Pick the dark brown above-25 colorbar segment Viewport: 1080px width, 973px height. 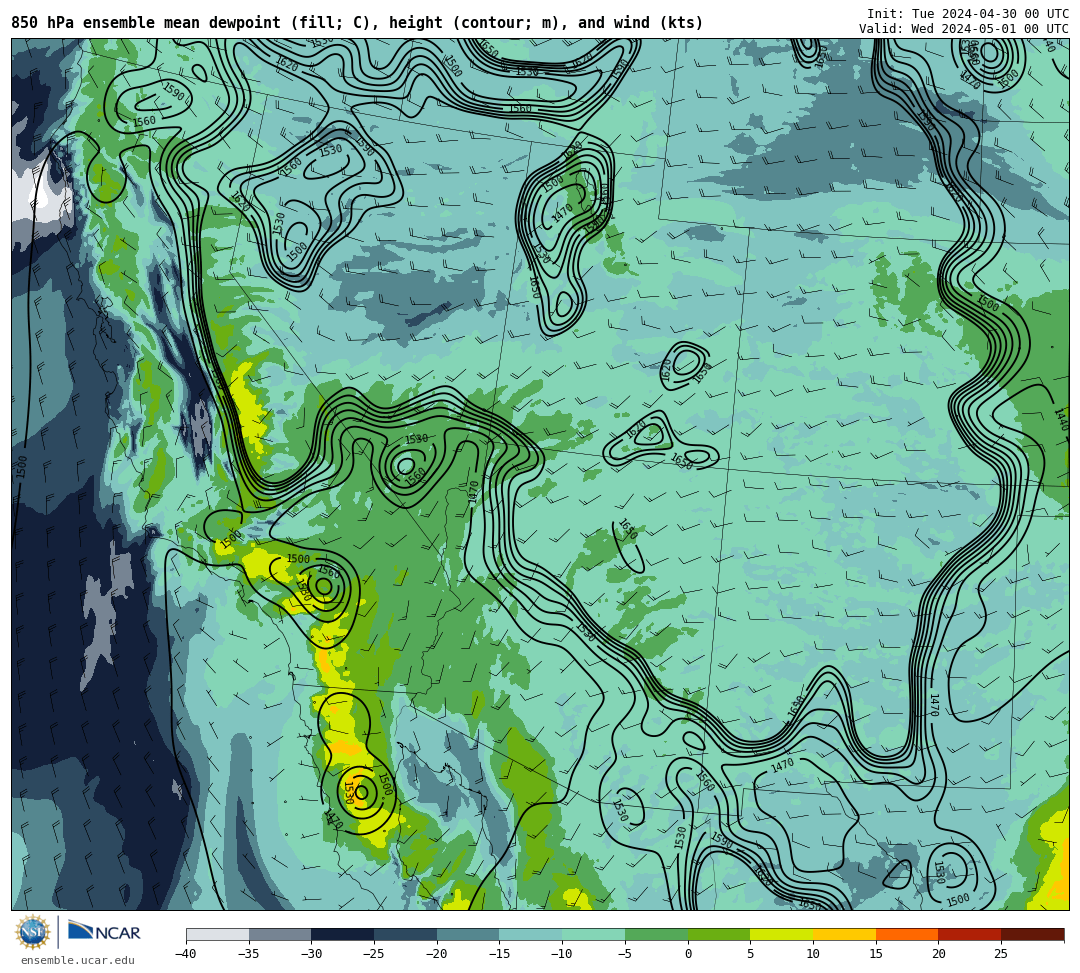(x=1032, y=934)
